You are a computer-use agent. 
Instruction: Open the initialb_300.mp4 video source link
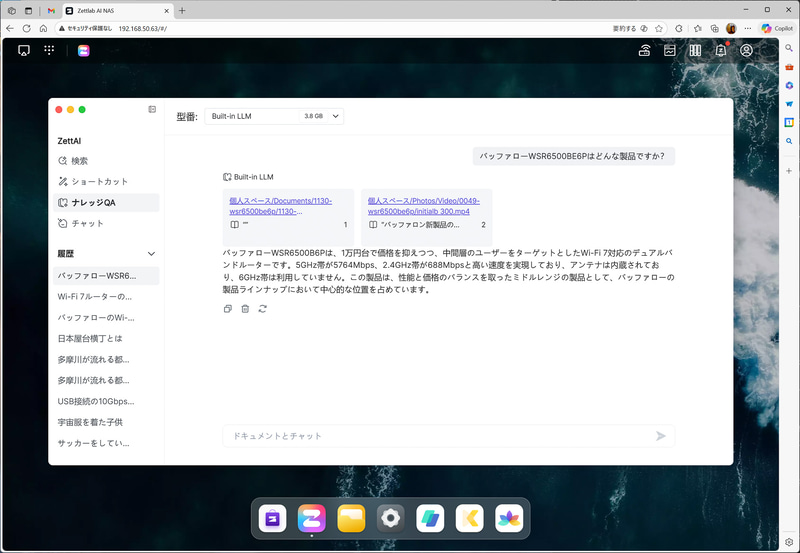[423, 206]
